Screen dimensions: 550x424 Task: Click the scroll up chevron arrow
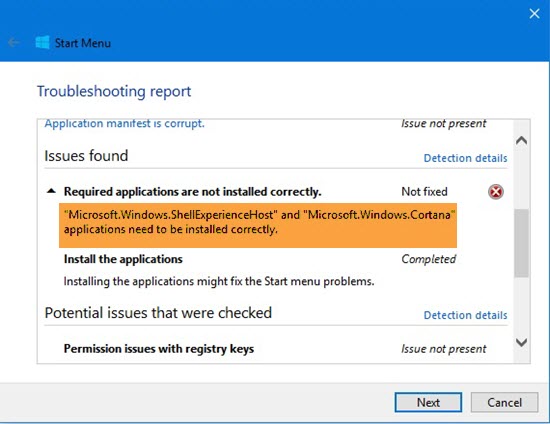click(x=522, y=141)
